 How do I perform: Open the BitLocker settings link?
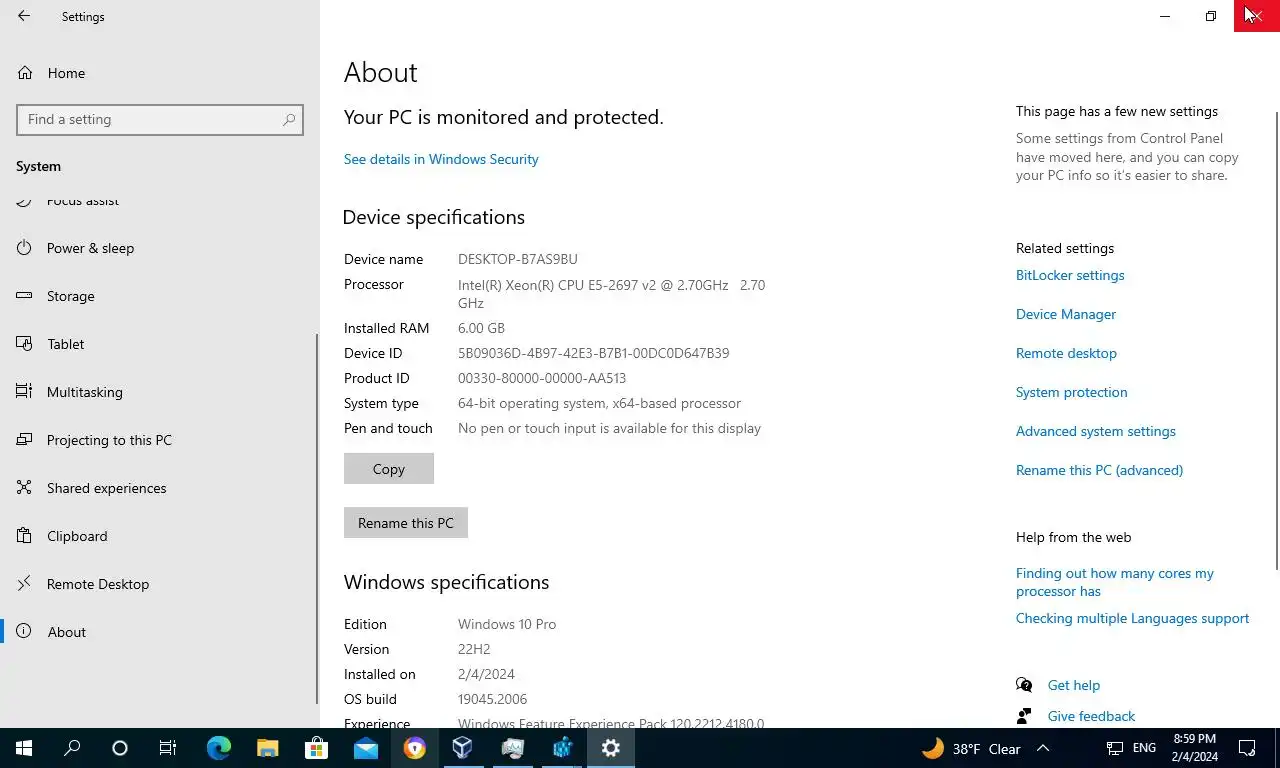(x=1070, y=275)
